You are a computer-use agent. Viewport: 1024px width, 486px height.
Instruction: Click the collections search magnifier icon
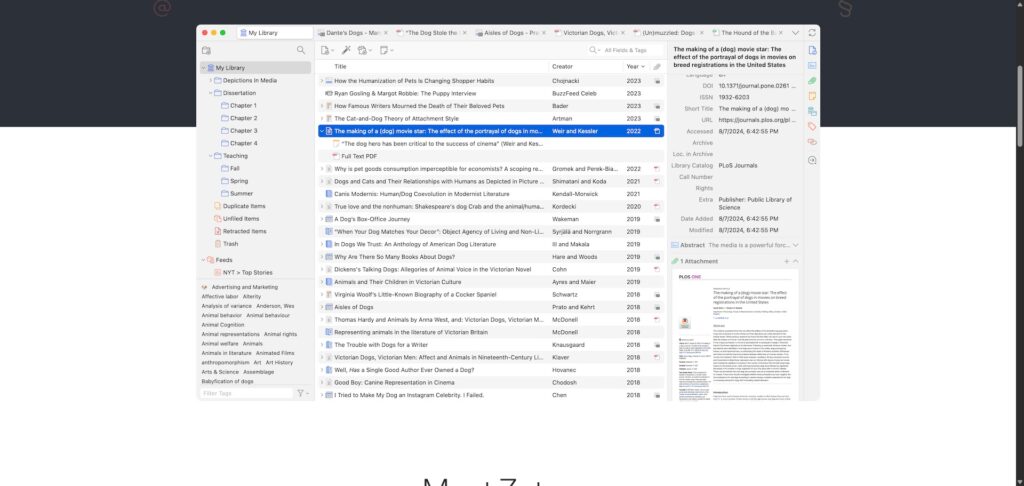tap(301, 50)
